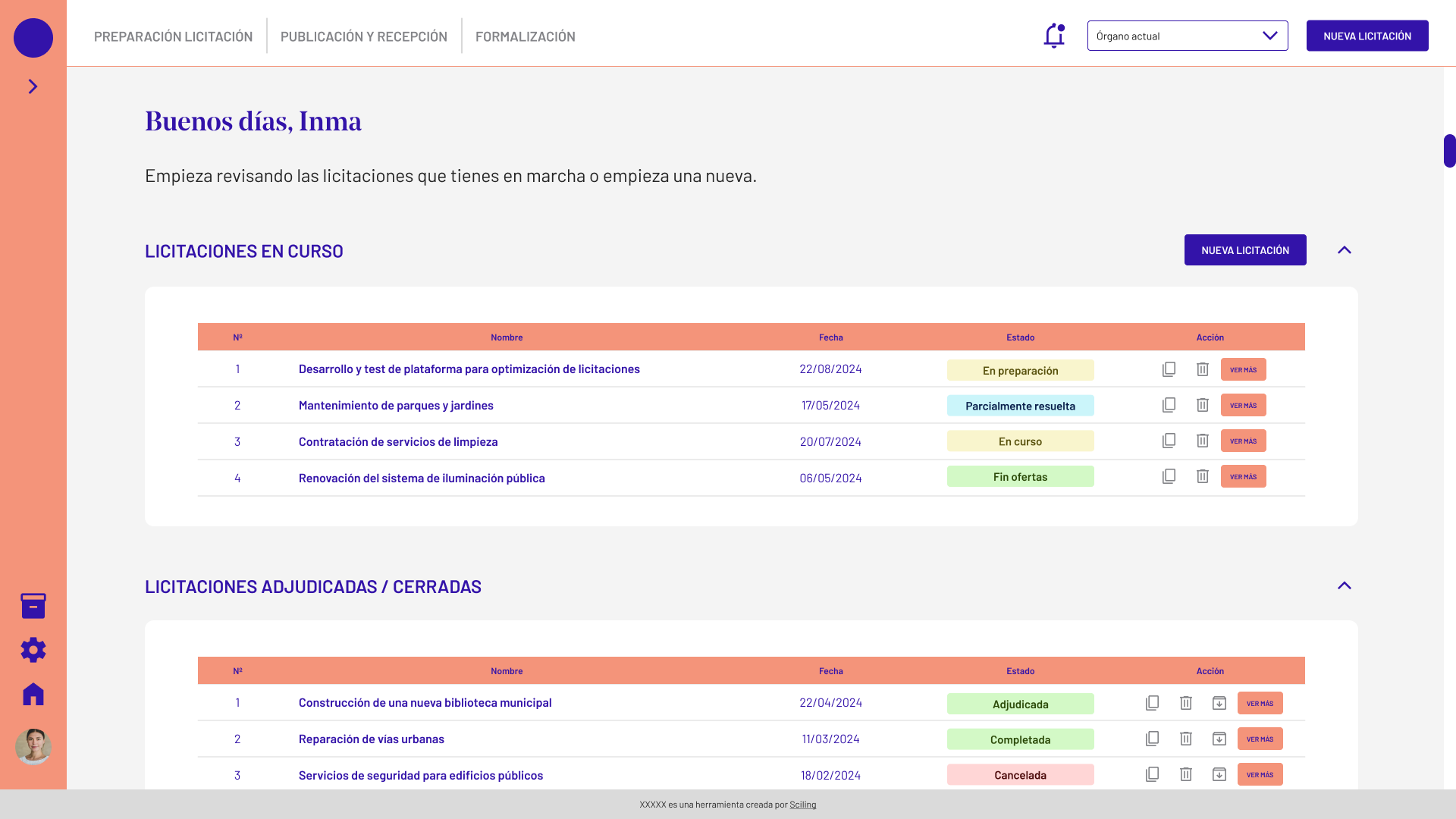1456x819 pixels.
Task: Click the notification bell icon
Action: 1054,36
